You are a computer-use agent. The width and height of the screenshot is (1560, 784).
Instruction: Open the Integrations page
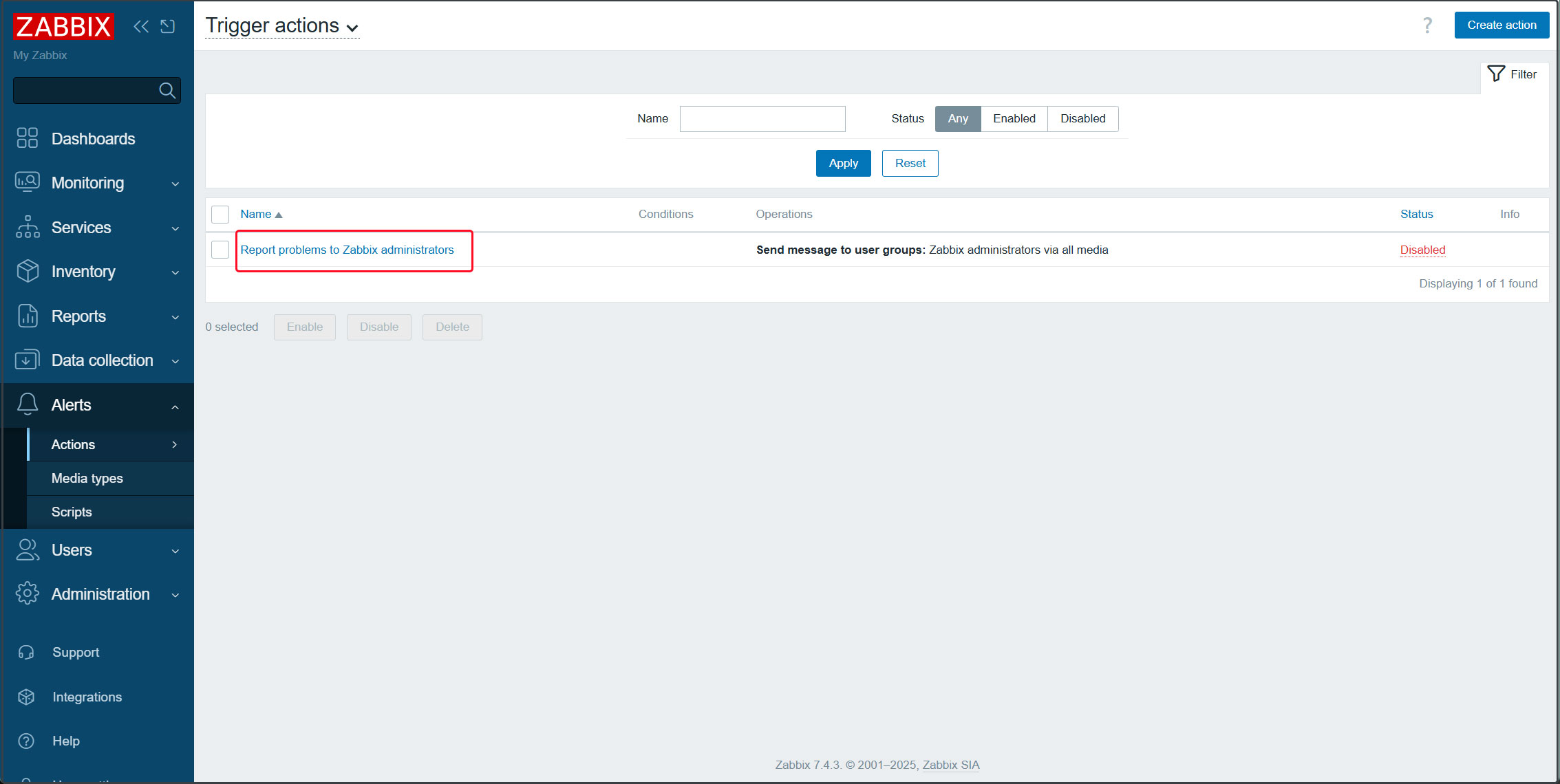(87, 697)
